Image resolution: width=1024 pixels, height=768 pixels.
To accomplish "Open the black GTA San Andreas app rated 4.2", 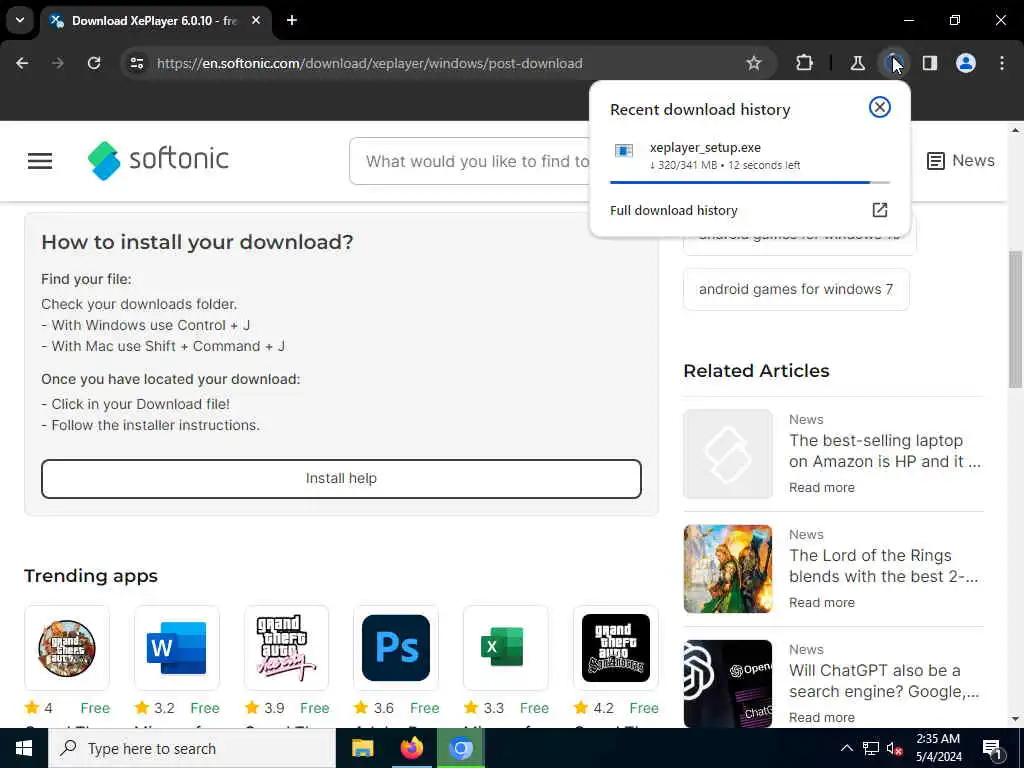I will click(x=615, y=648).
